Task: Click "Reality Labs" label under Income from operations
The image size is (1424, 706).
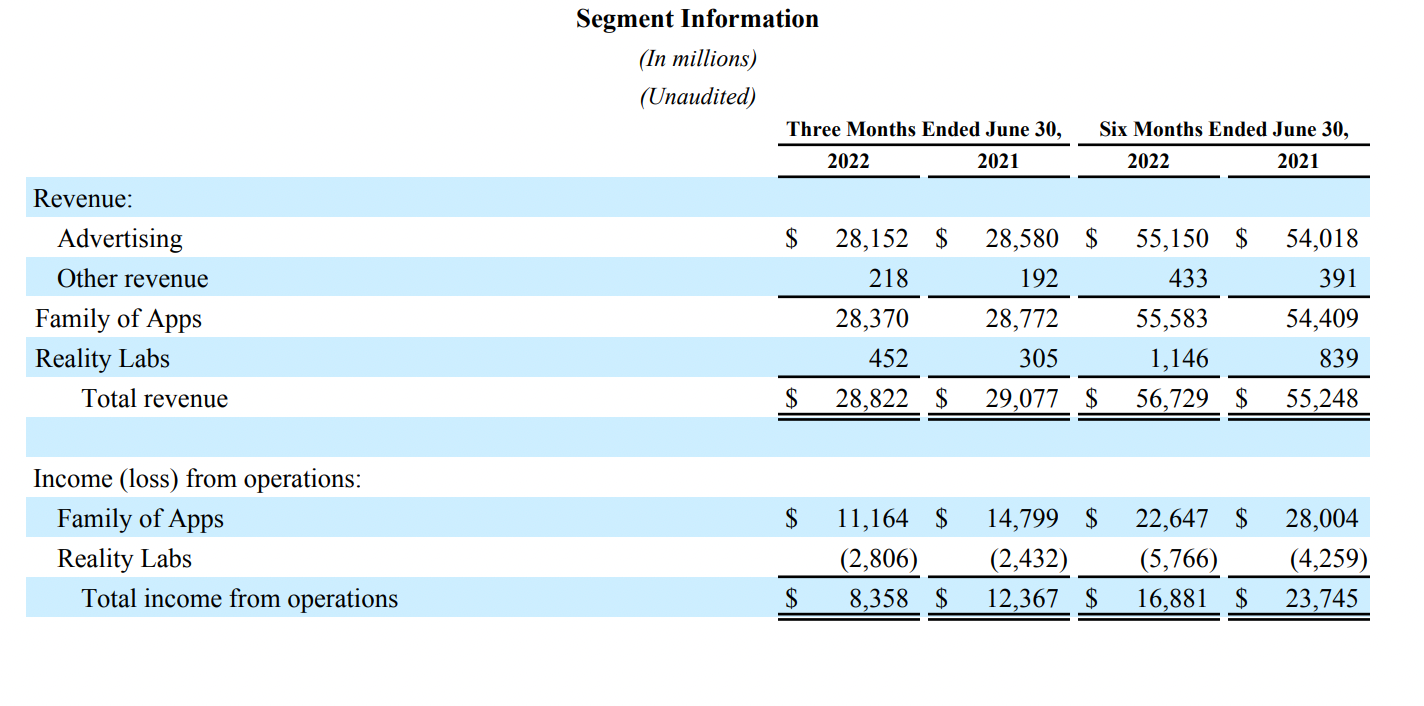Action: pyautogui.click(x=124, y=559)
